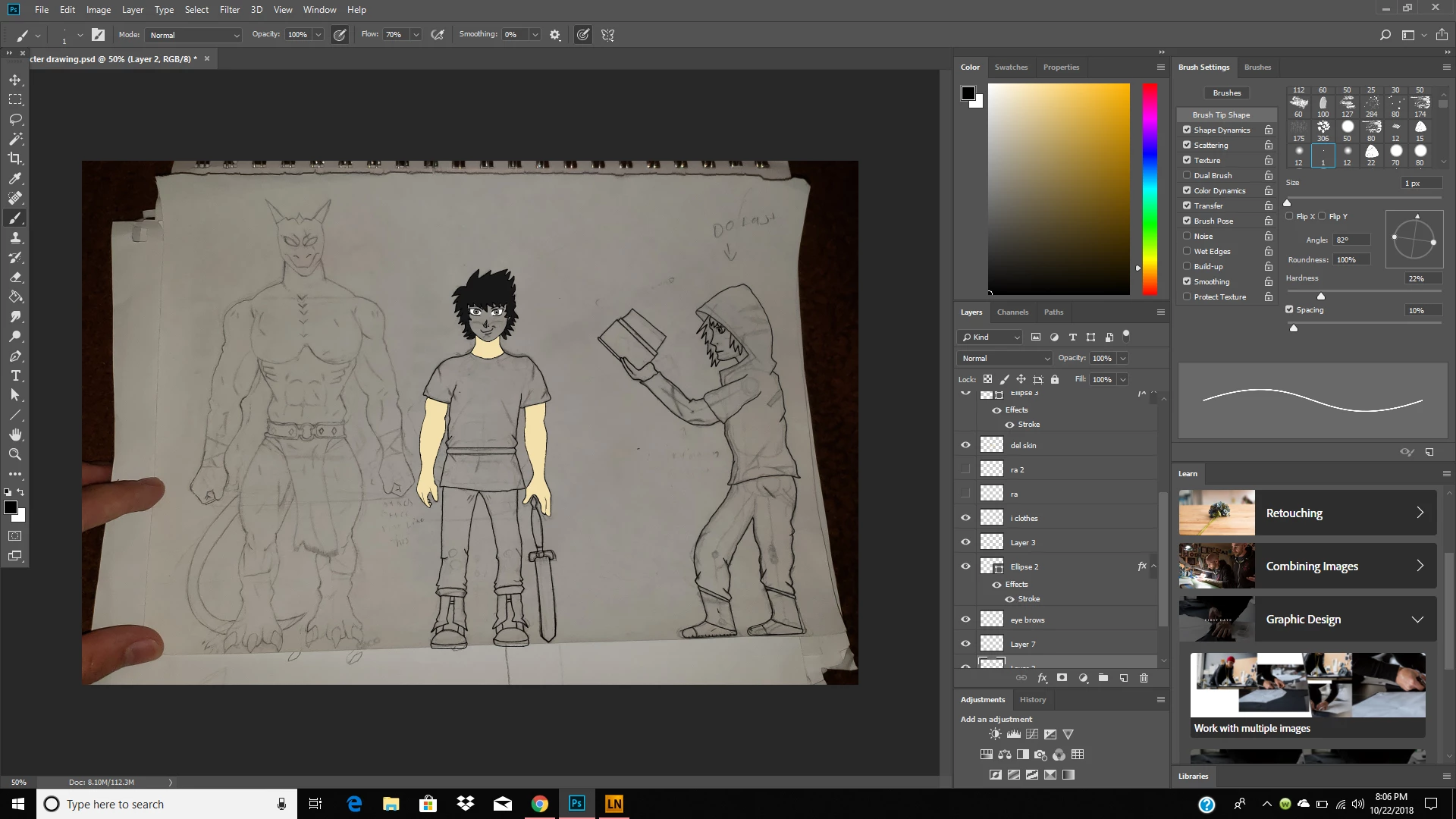The height and width of the screenshot is (819, 1456).
Task: Click the hue spectrum slider
Action: 1150,190
